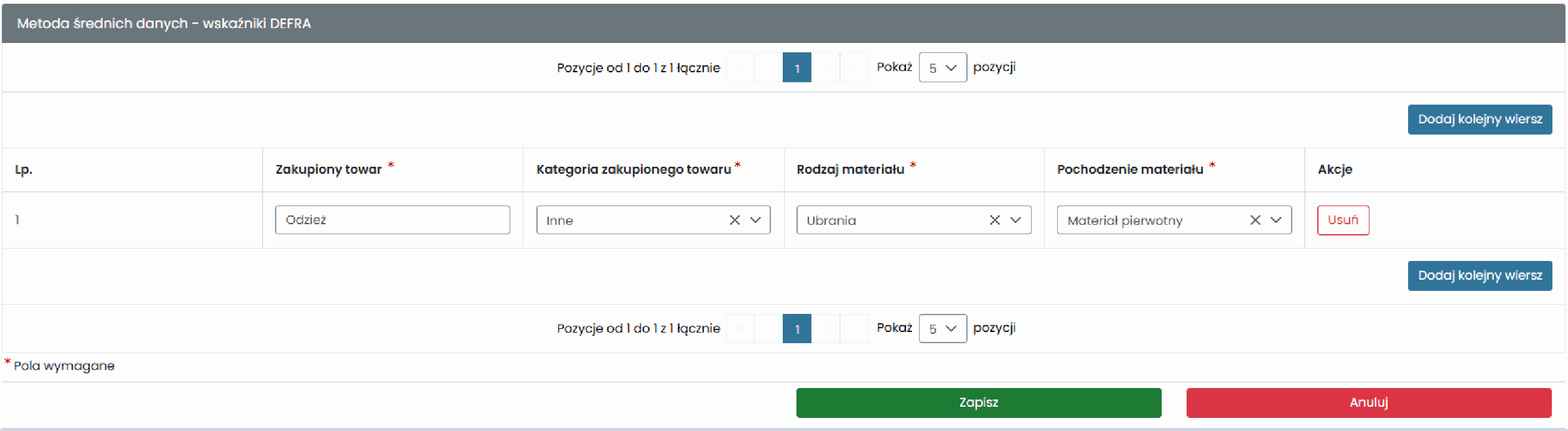This screenshot has height=431, width=1568.
Task: Remove row with the Usuń button
Action: coord(1343,220)
